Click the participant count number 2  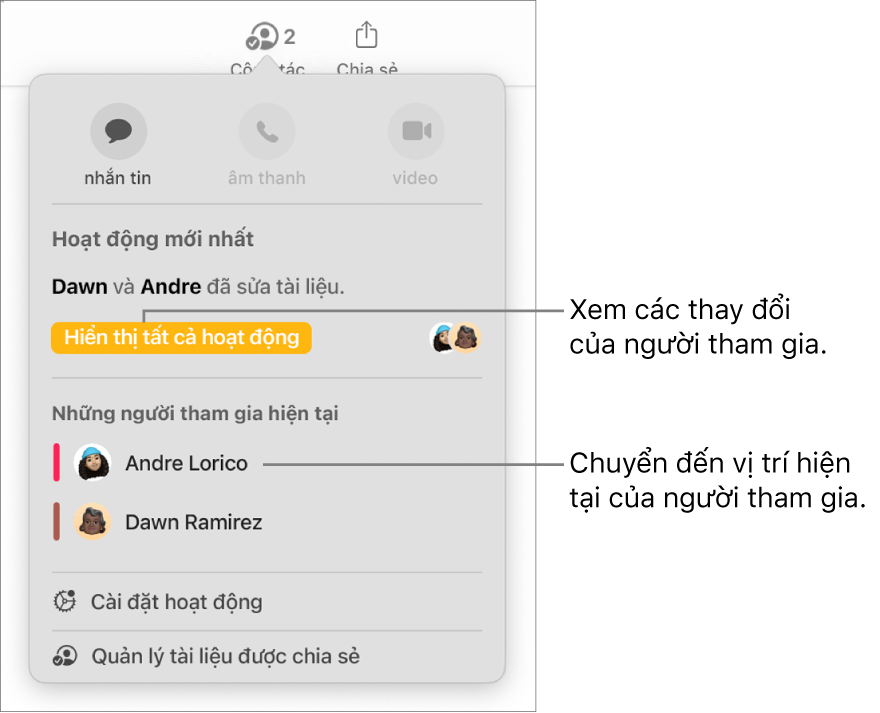289,37
